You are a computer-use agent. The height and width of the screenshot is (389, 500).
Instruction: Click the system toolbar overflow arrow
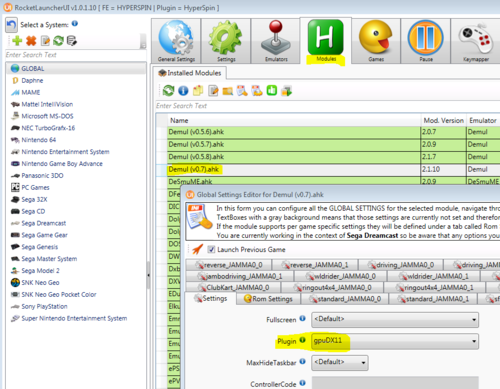[x=143, y=41]
